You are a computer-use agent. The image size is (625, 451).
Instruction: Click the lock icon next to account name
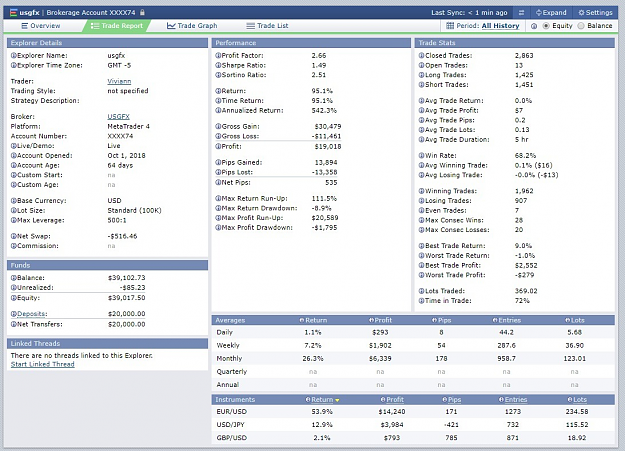click(x=142, y=12)
